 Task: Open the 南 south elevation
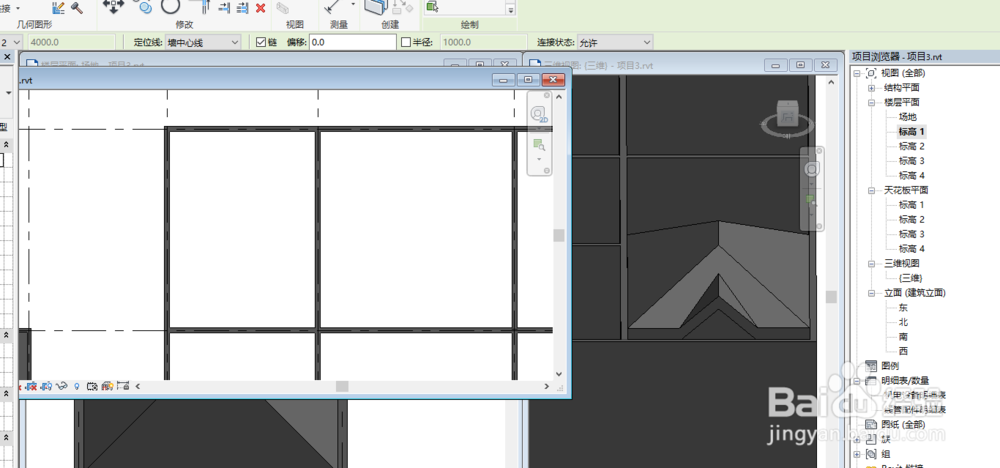coord(903,337)
